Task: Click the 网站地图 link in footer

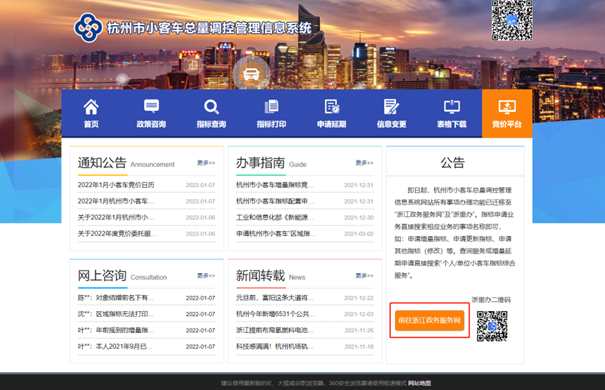Action: click(419, 383)
